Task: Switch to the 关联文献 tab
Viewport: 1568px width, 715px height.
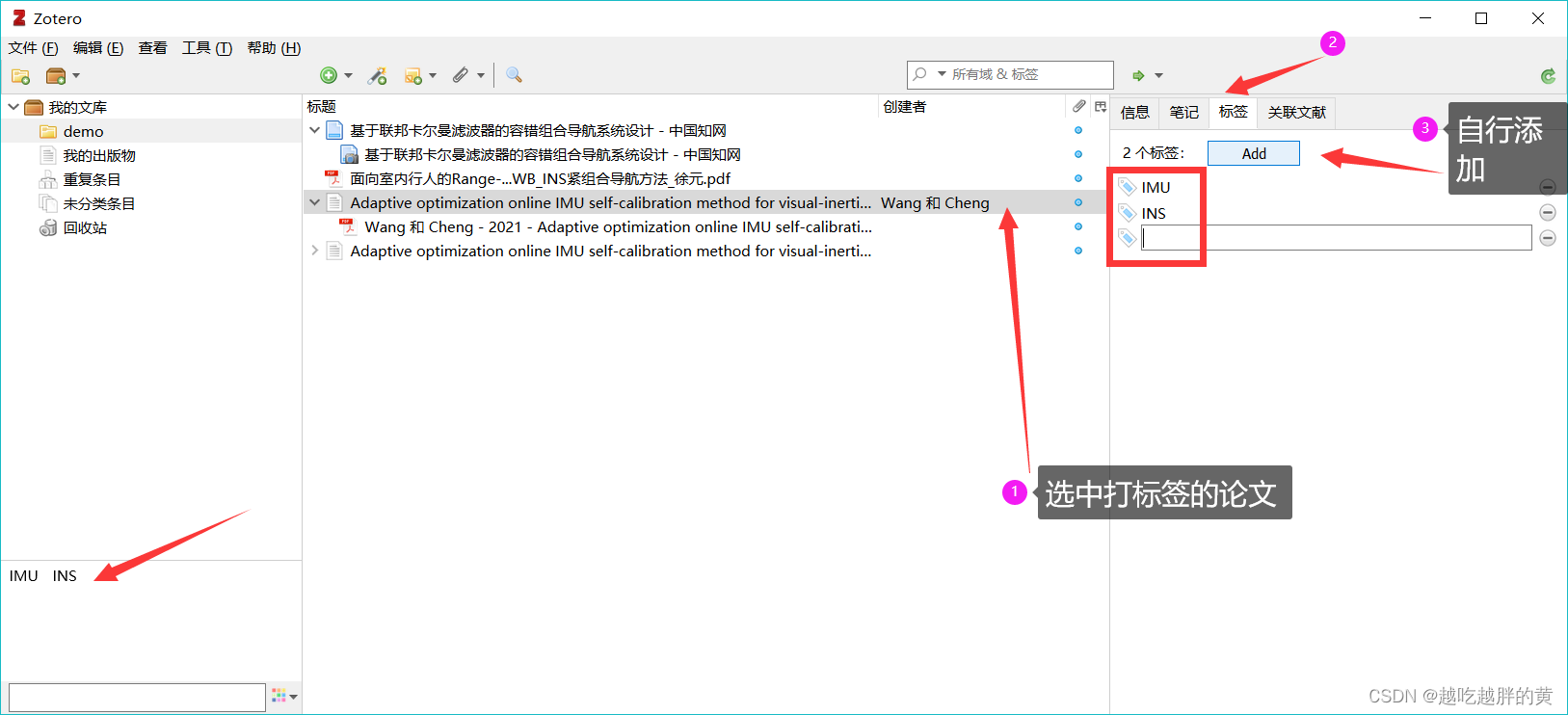Action: click(x=1297, y=113)
